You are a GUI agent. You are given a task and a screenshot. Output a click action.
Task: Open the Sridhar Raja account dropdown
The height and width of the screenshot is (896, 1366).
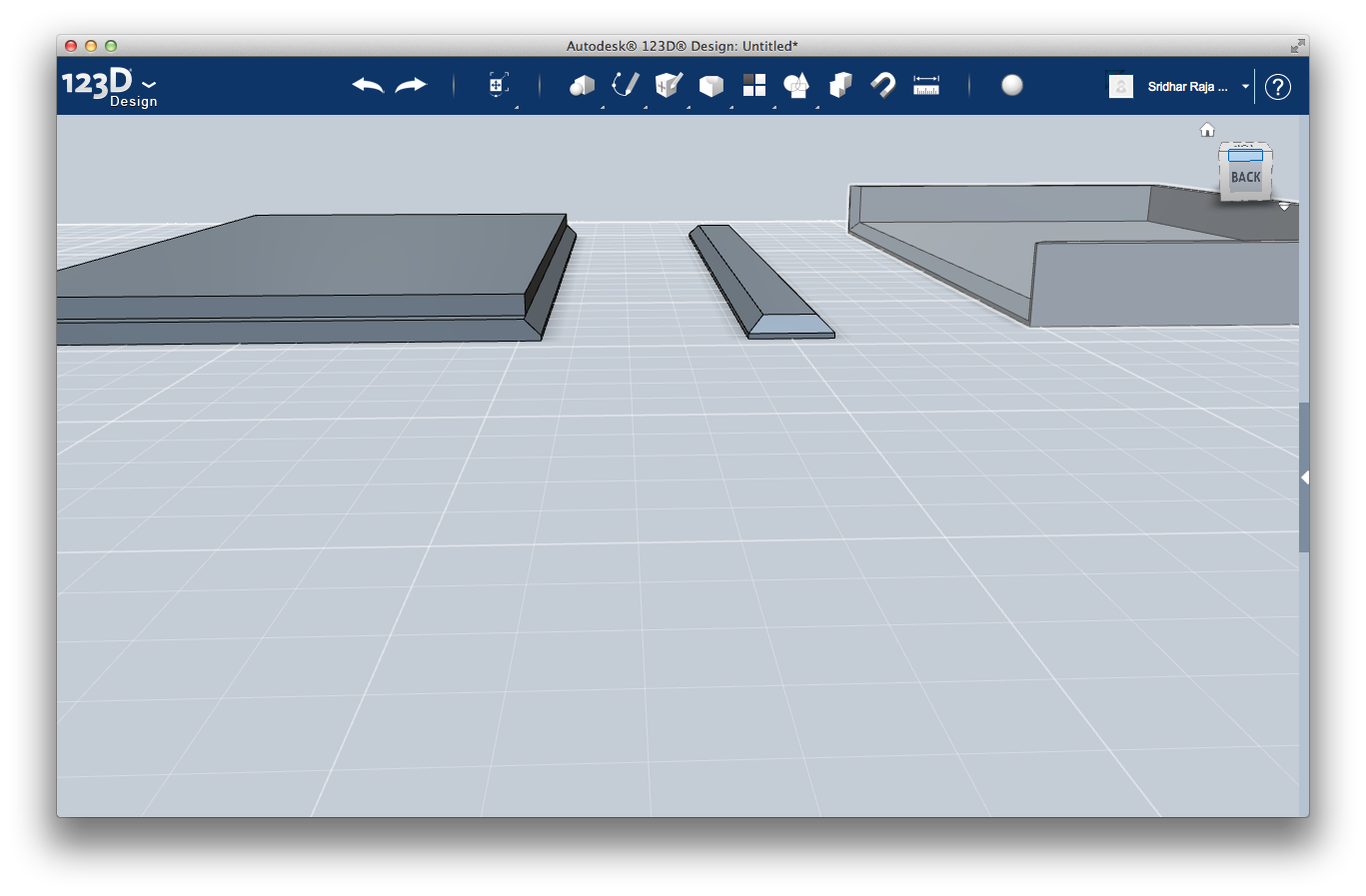tap(1198, 87)
